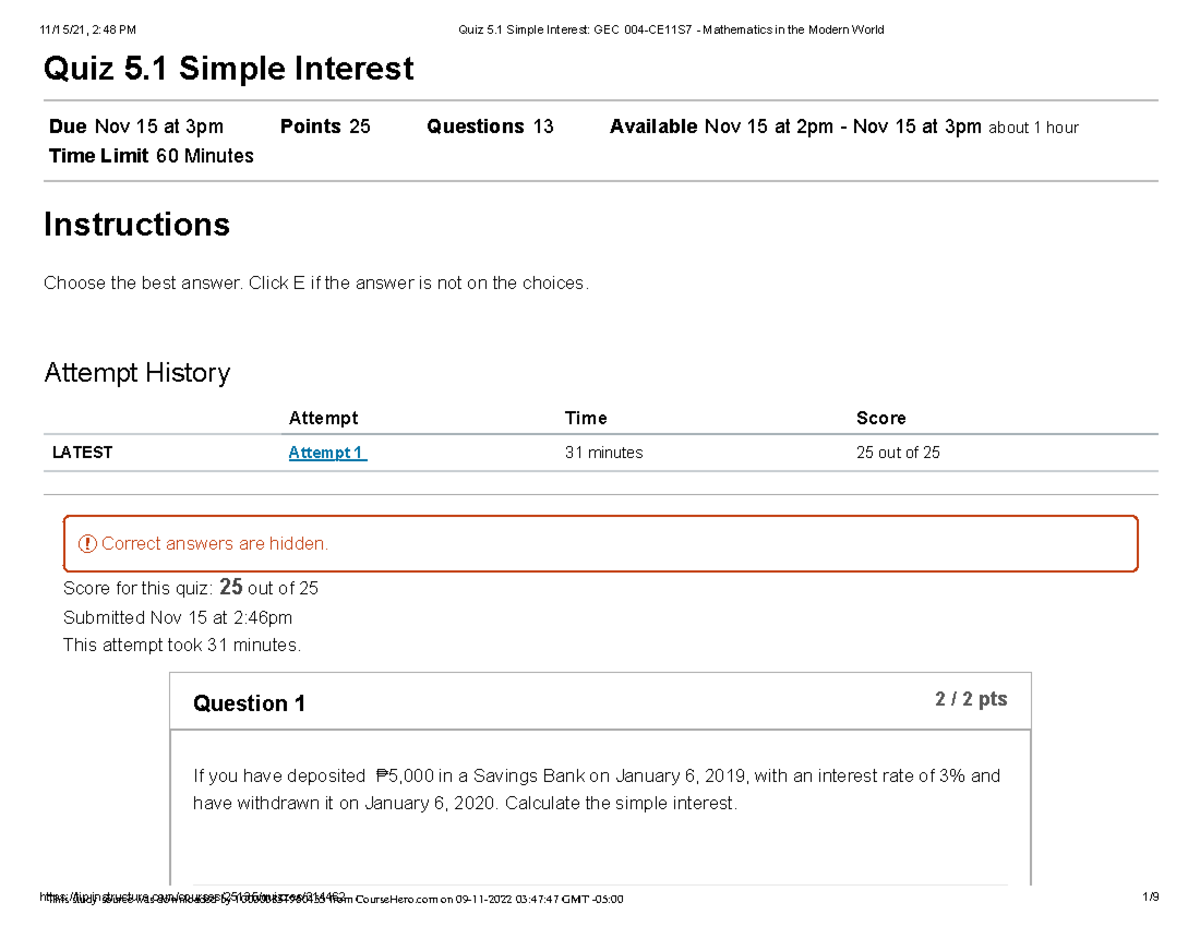Click the Score column header
The image size is (1200, 927).
coord(880,418)
